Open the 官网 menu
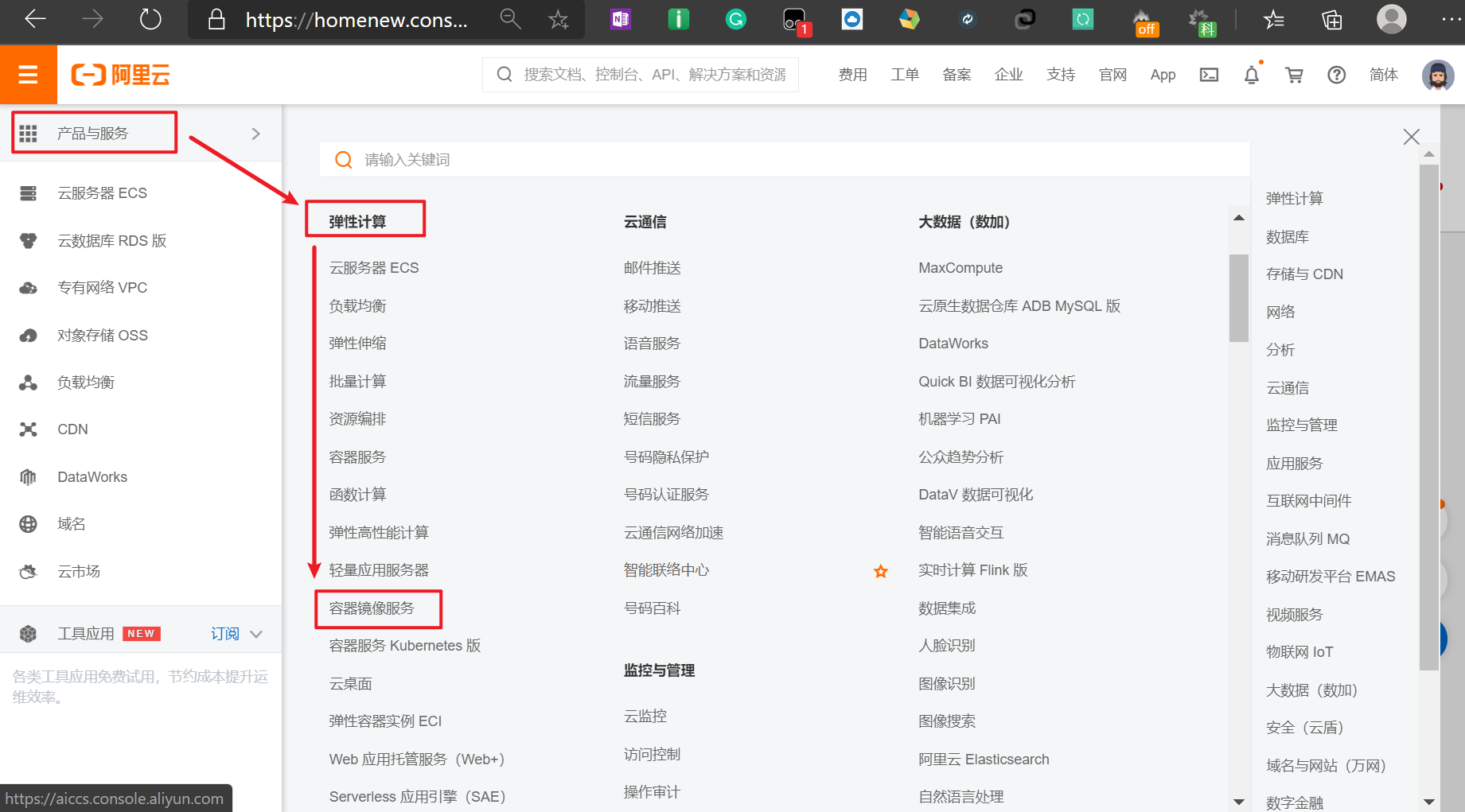The image size is (1465, 812). pyautogui.click(x=1112, y=75)
